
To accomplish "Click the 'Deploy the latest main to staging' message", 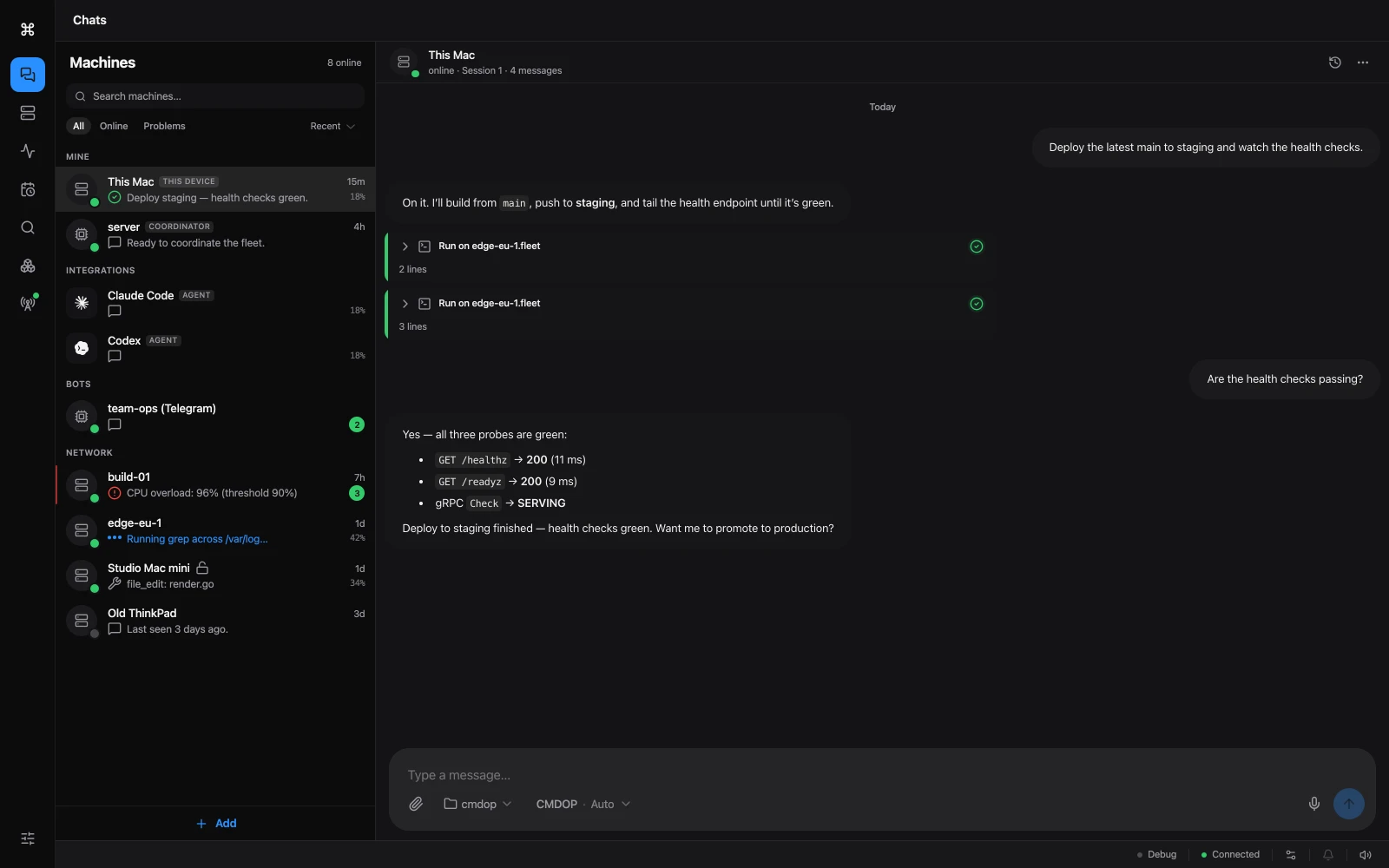I will tap(1206, 148).
